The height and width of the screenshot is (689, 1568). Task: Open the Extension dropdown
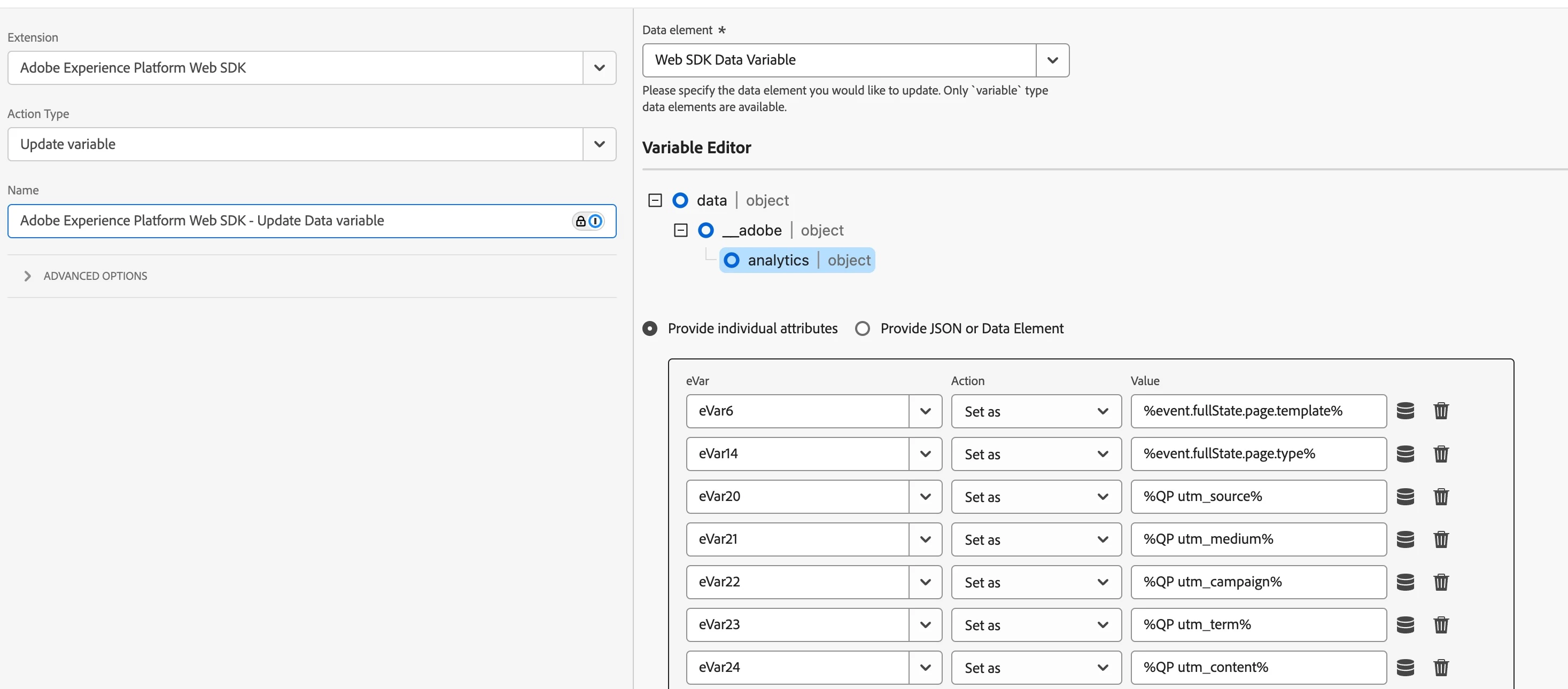[x=599, y=67]
